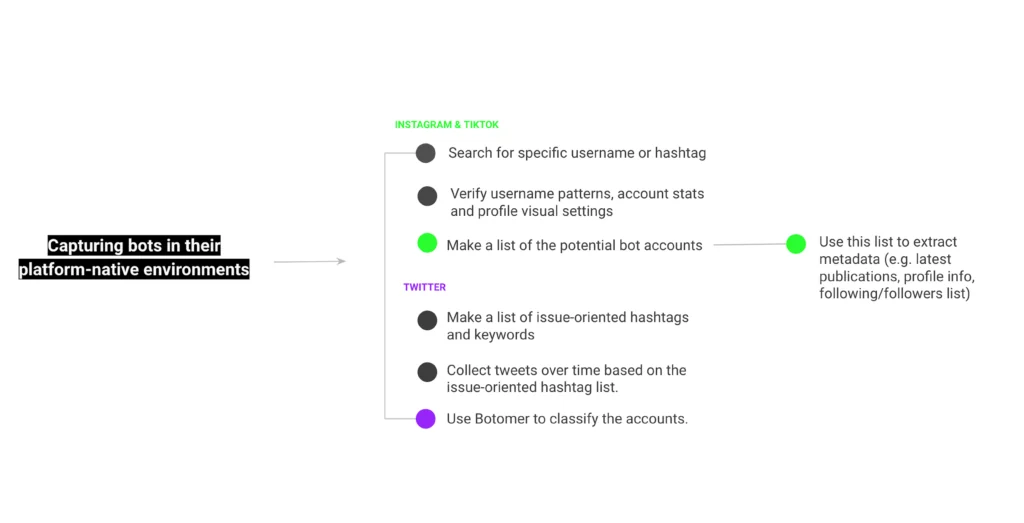Click 'Make a list of issue-oriented hashtags' text

point(568,317)
